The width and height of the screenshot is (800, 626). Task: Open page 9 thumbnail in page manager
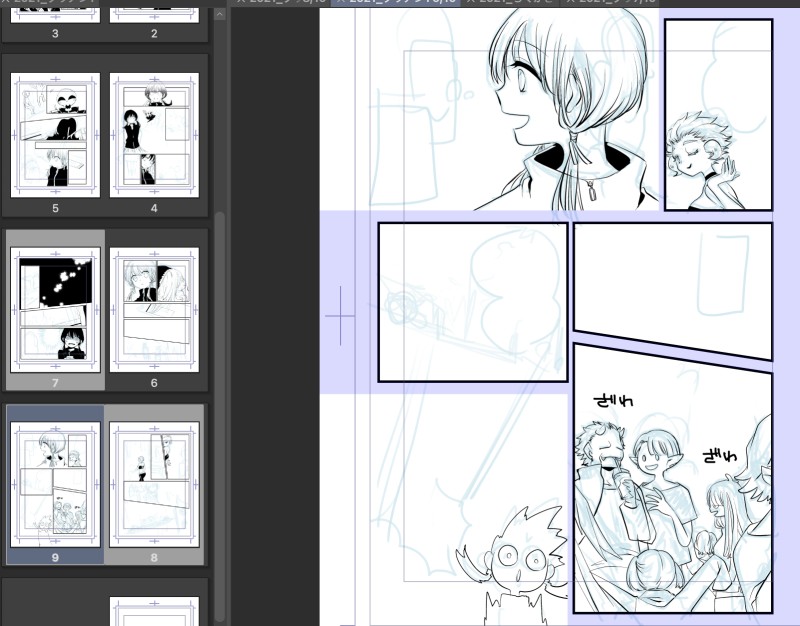pos(55,484)
